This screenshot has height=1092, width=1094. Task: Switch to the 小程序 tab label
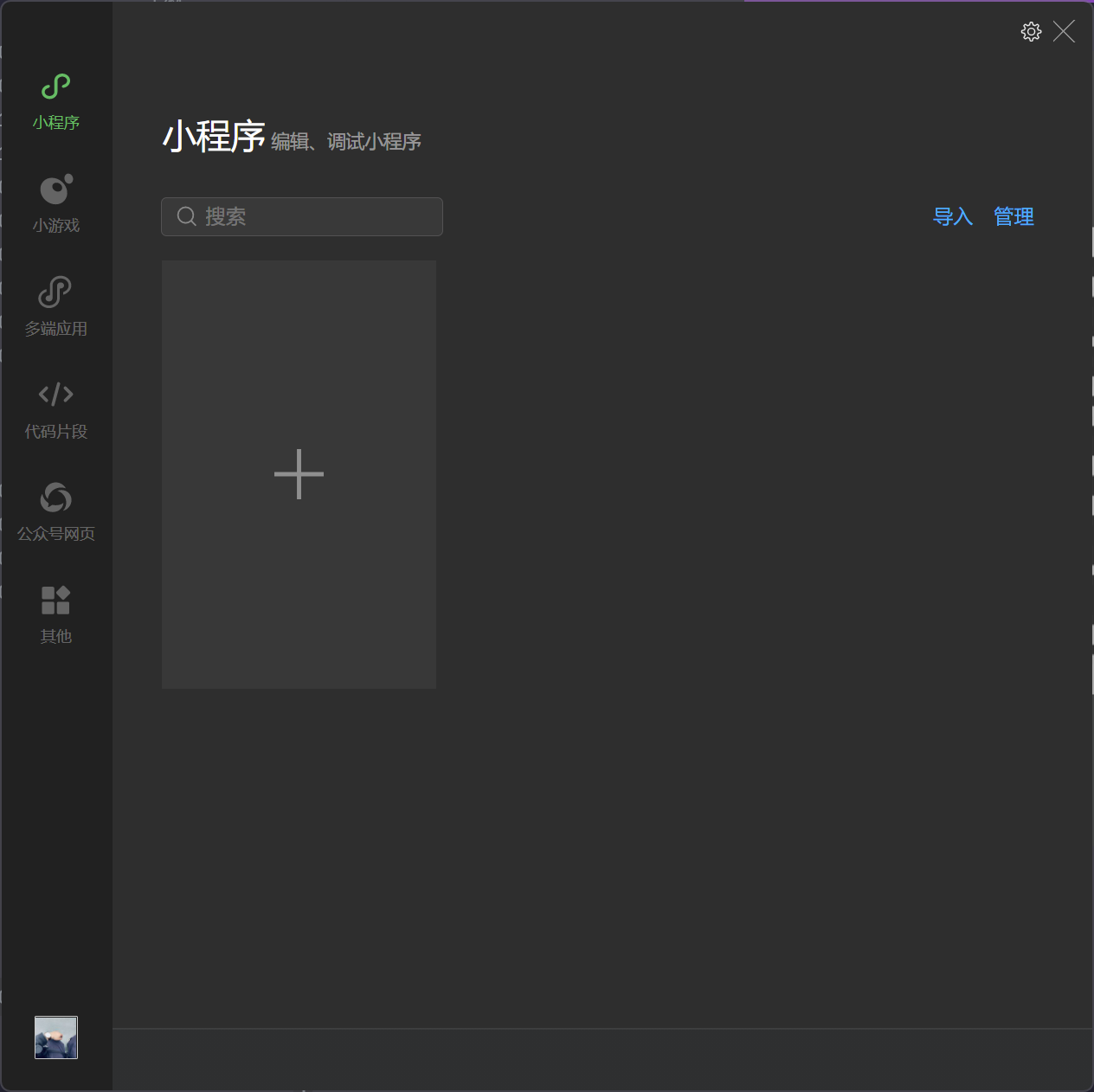pyautogui.click(x=56, y=123)
